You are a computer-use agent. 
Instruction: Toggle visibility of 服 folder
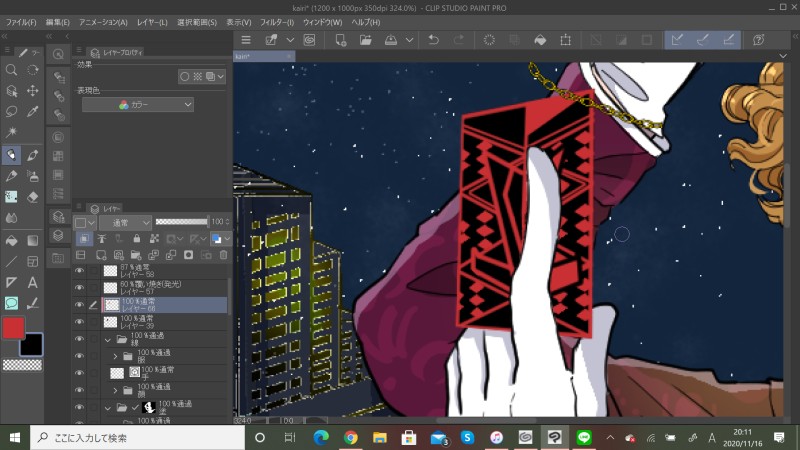[x=79, y=356]
